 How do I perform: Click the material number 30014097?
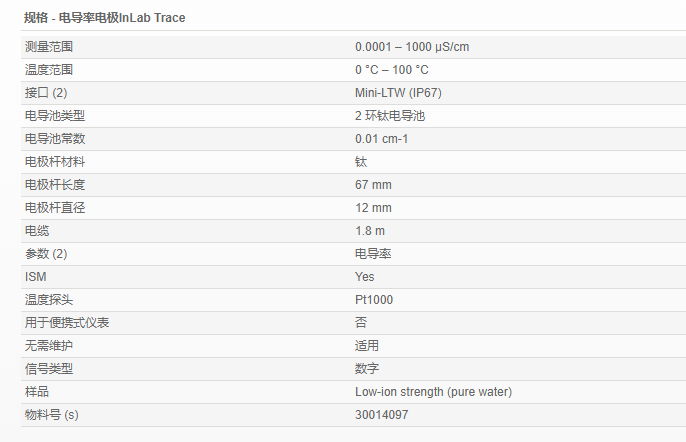coord(381,415)
